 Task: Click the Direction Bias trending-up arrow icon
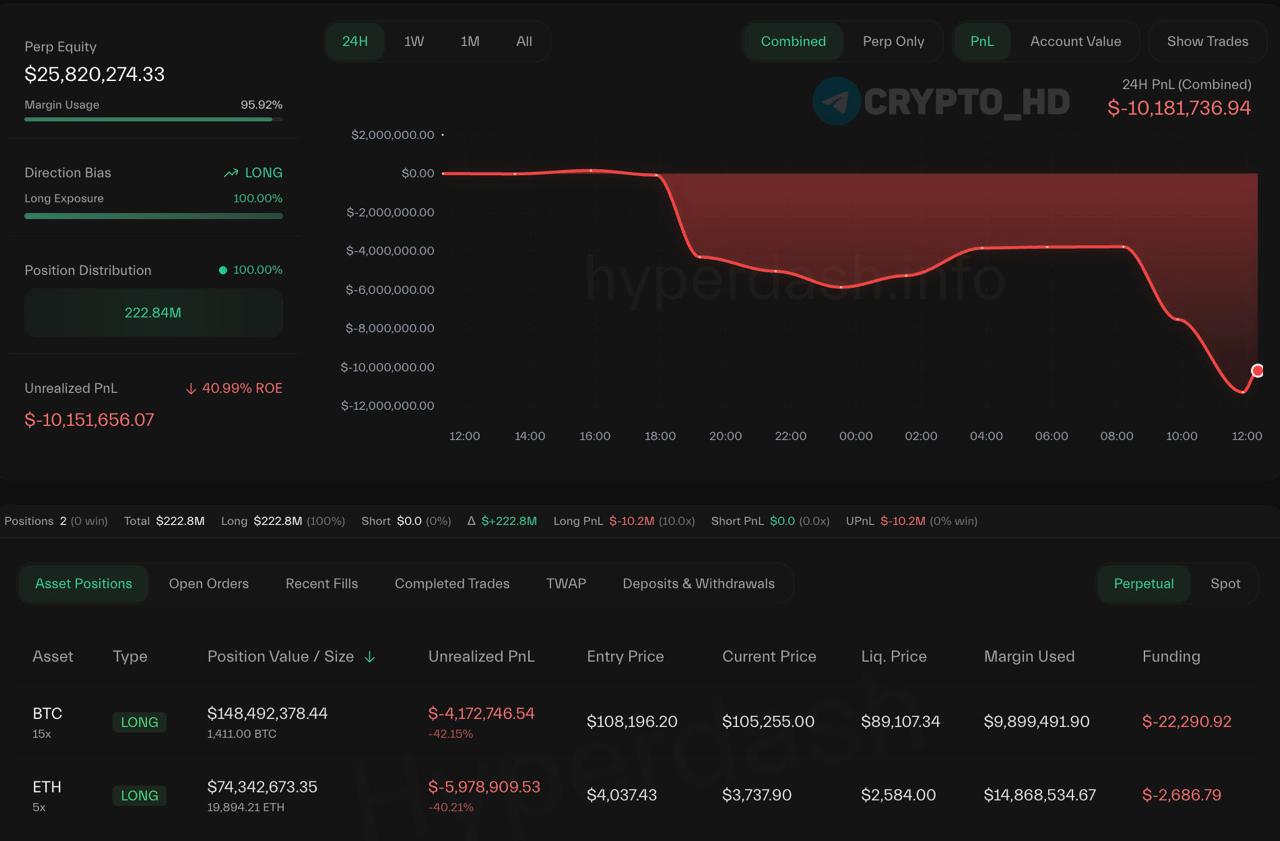pos(231,173)
